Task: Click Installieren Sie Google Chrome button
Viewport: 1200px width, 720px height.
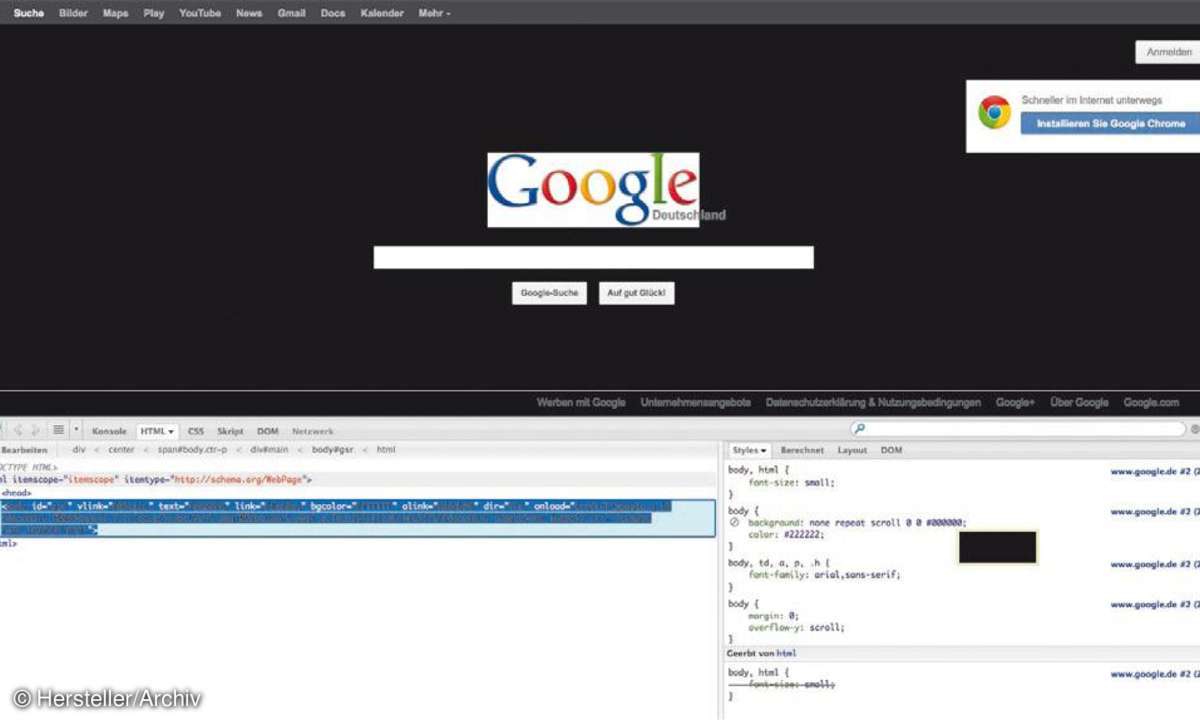Action: pos(1110,124)
